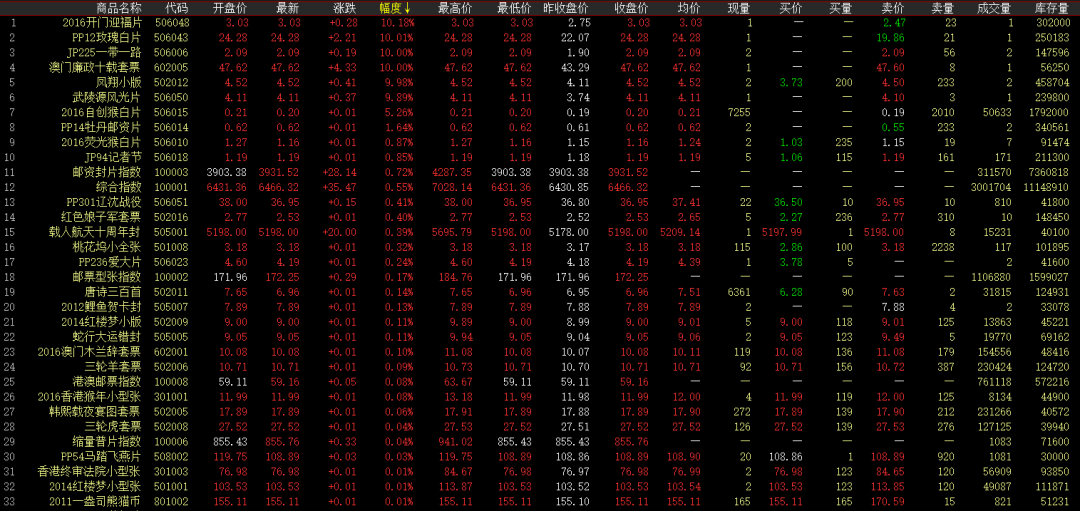Sort by the 昨收盘价 header
This screenshot has height=511, width=1080.
[x=566, y=8]
